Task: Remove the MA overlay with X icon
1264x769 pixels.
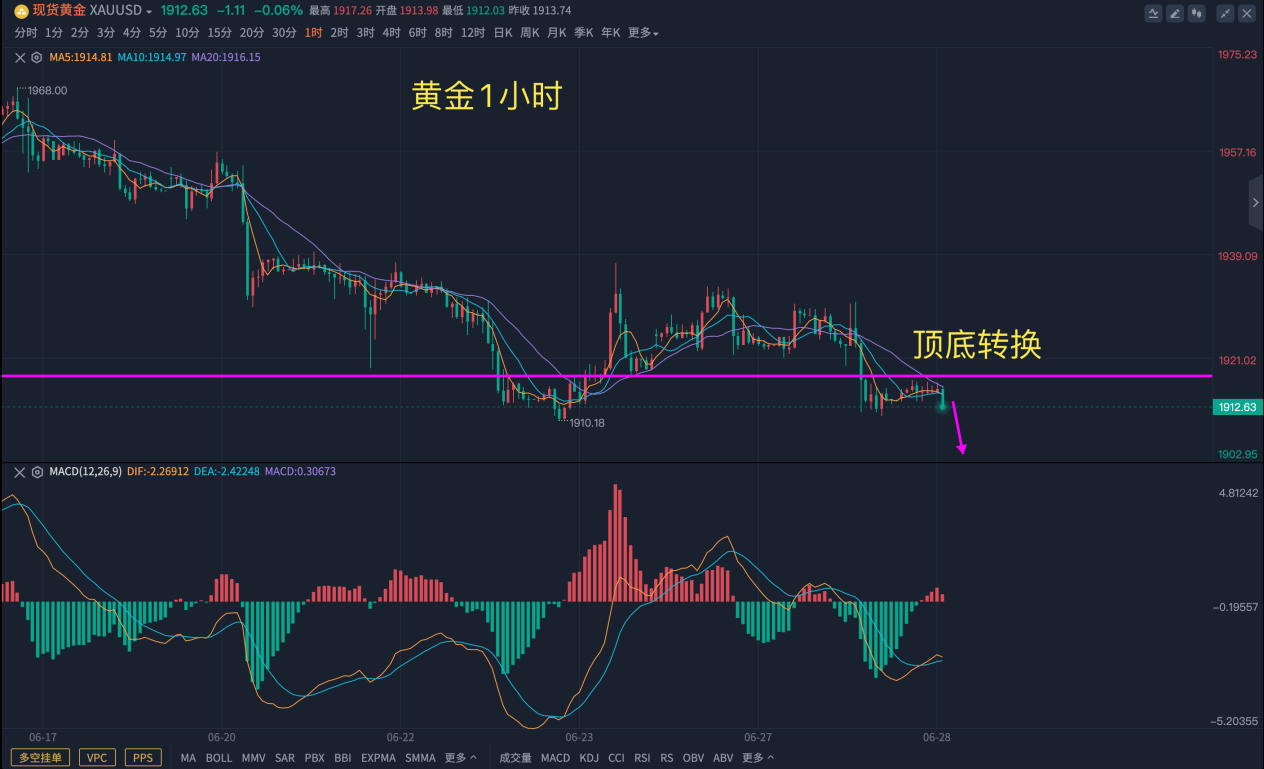Action: (20, 58)
